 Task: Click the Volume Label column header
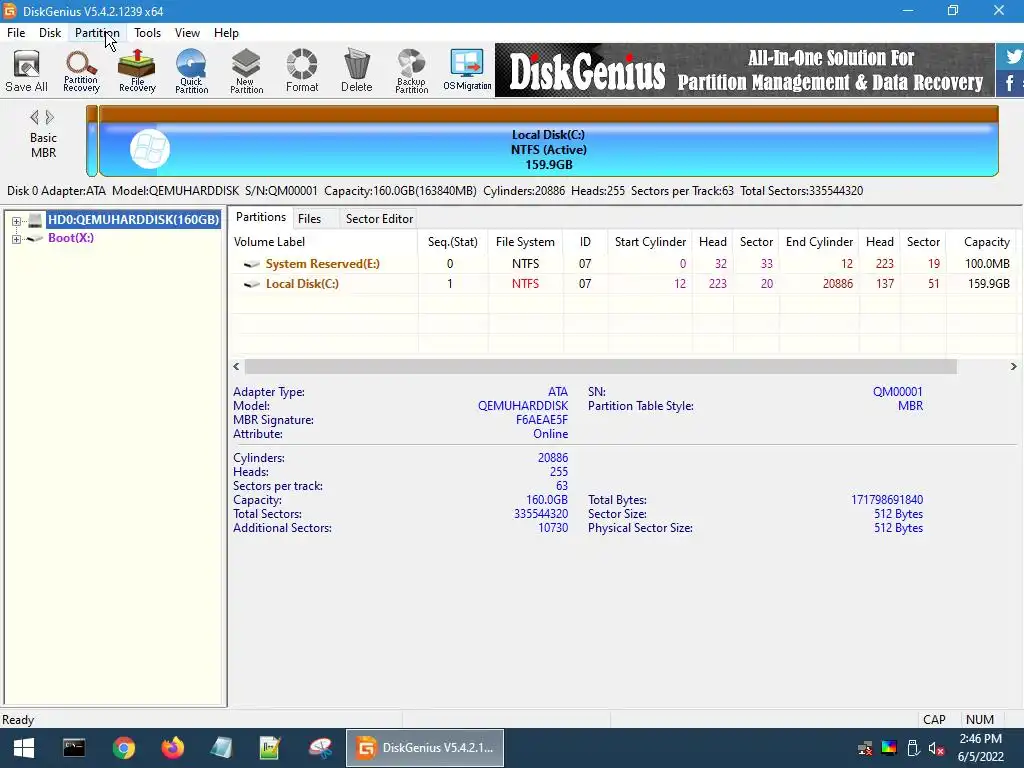324,242
